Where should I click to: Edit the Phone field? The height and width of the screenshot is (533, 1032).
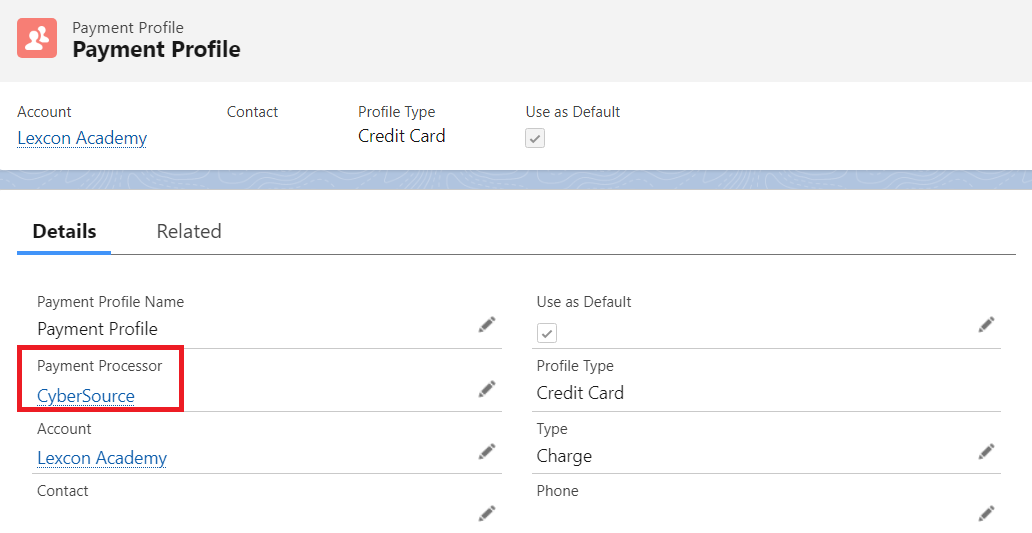tap(986, 513)
